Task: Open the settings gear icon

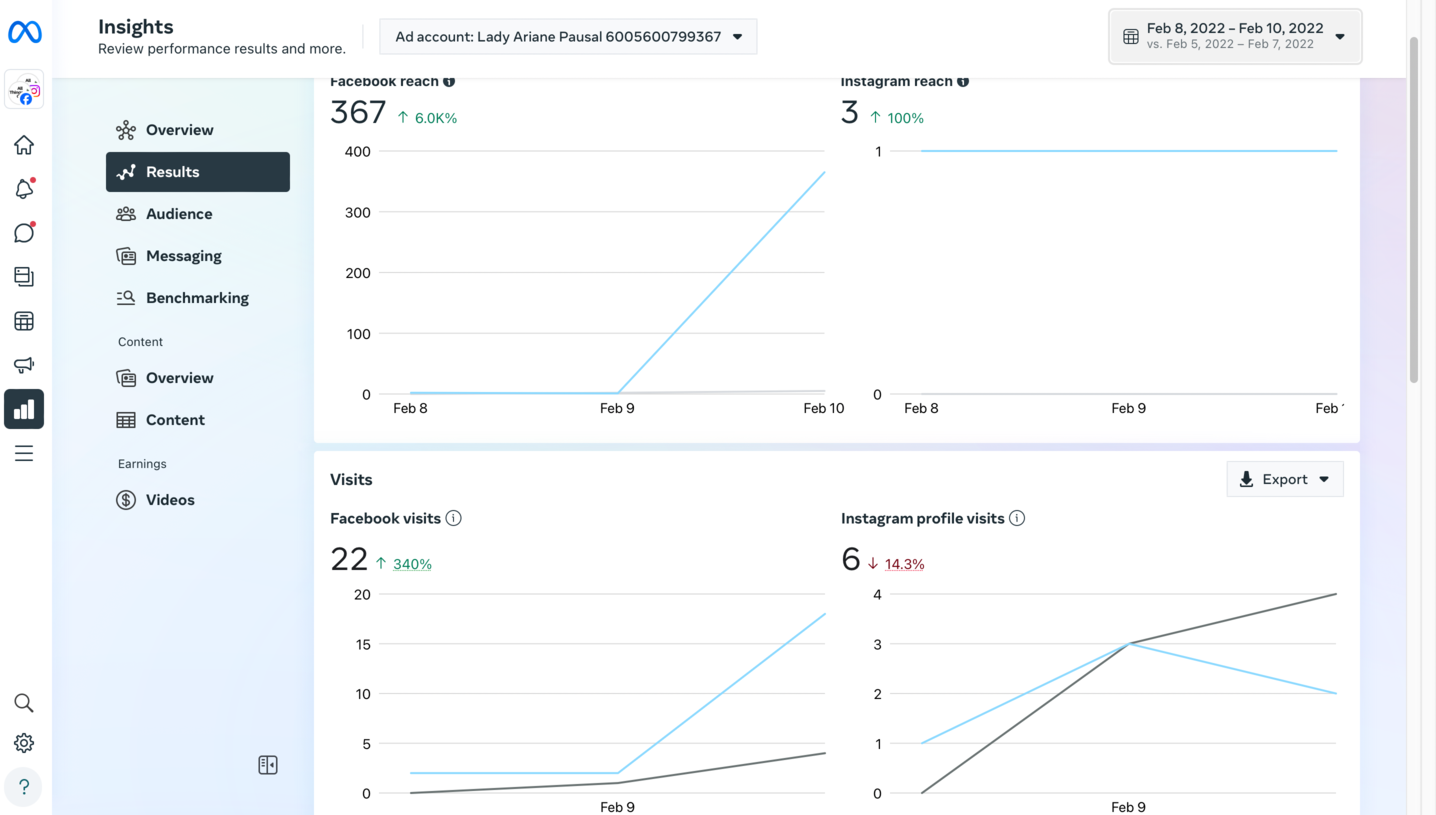Action: pos(24,743)
